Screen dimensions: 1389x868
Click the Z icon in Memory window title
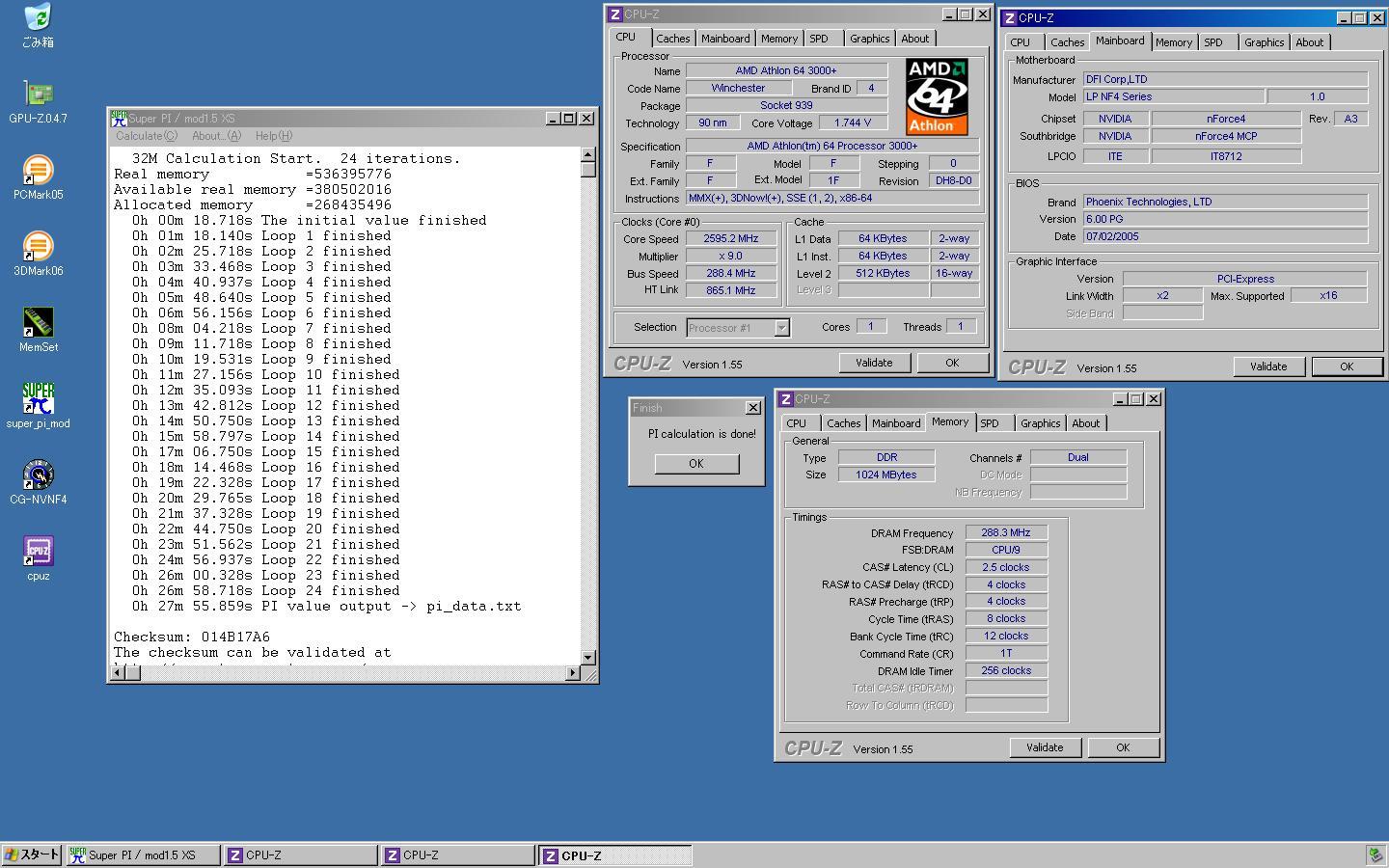(x=786, y=399)
